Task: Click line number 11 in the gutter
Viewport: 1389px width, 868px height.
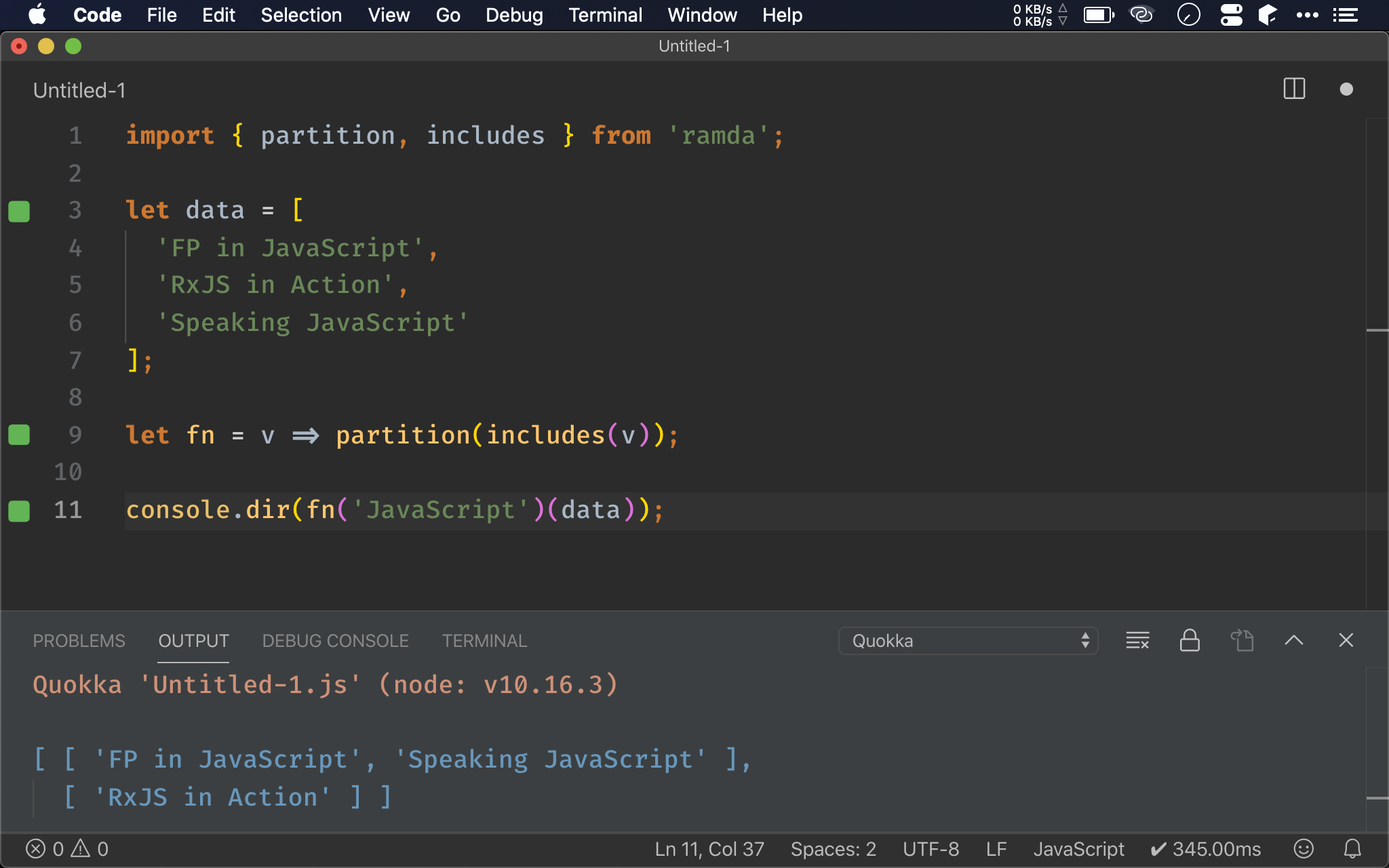Action: (68, 510)
